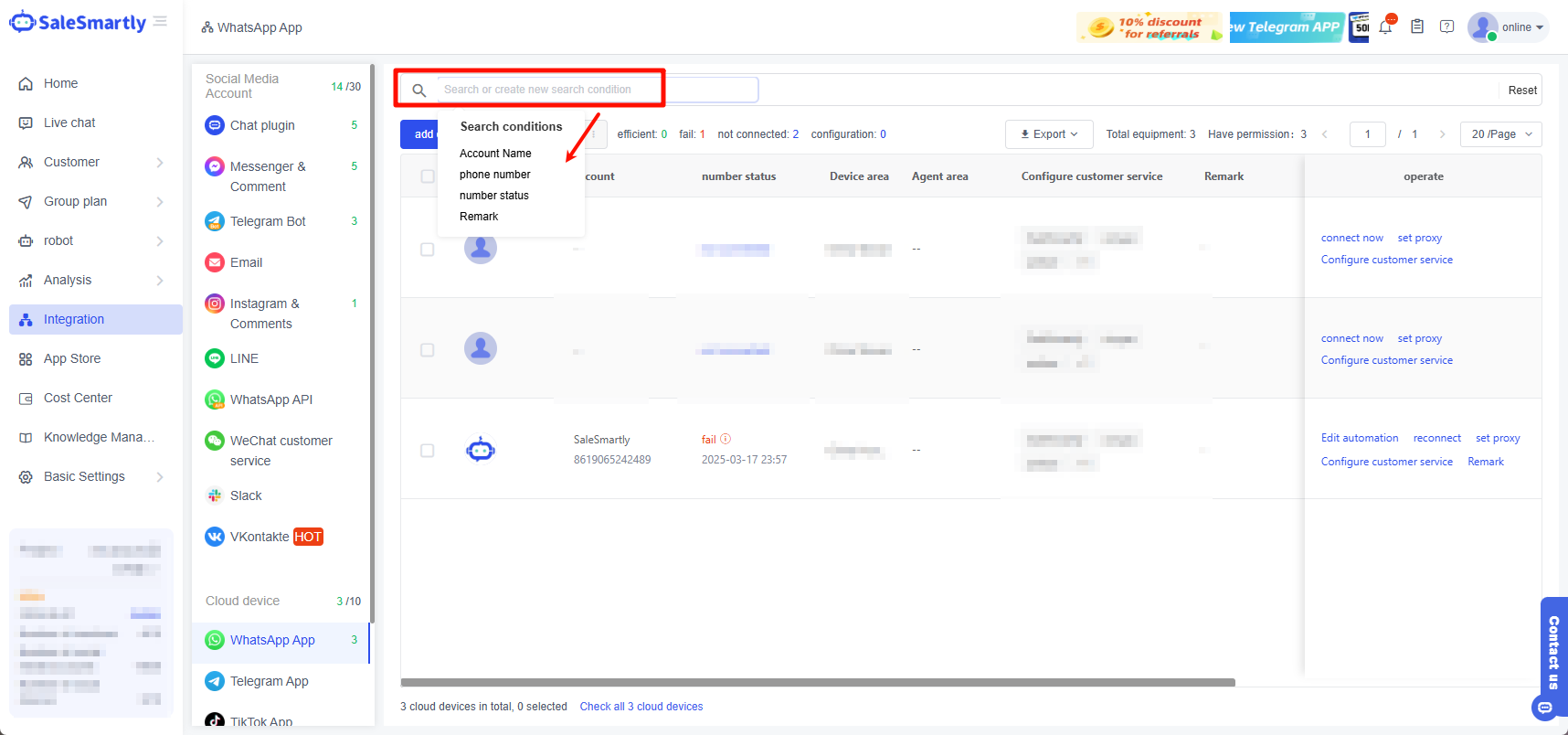Click the Reset button

pyautogui.click(x=1521, y=90)
